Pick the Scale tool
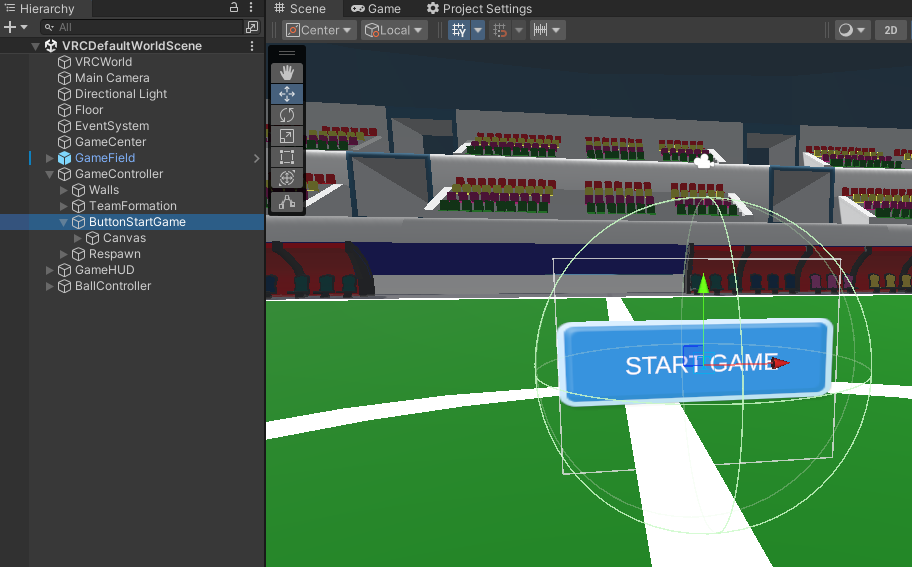 [x=287, y=136]
